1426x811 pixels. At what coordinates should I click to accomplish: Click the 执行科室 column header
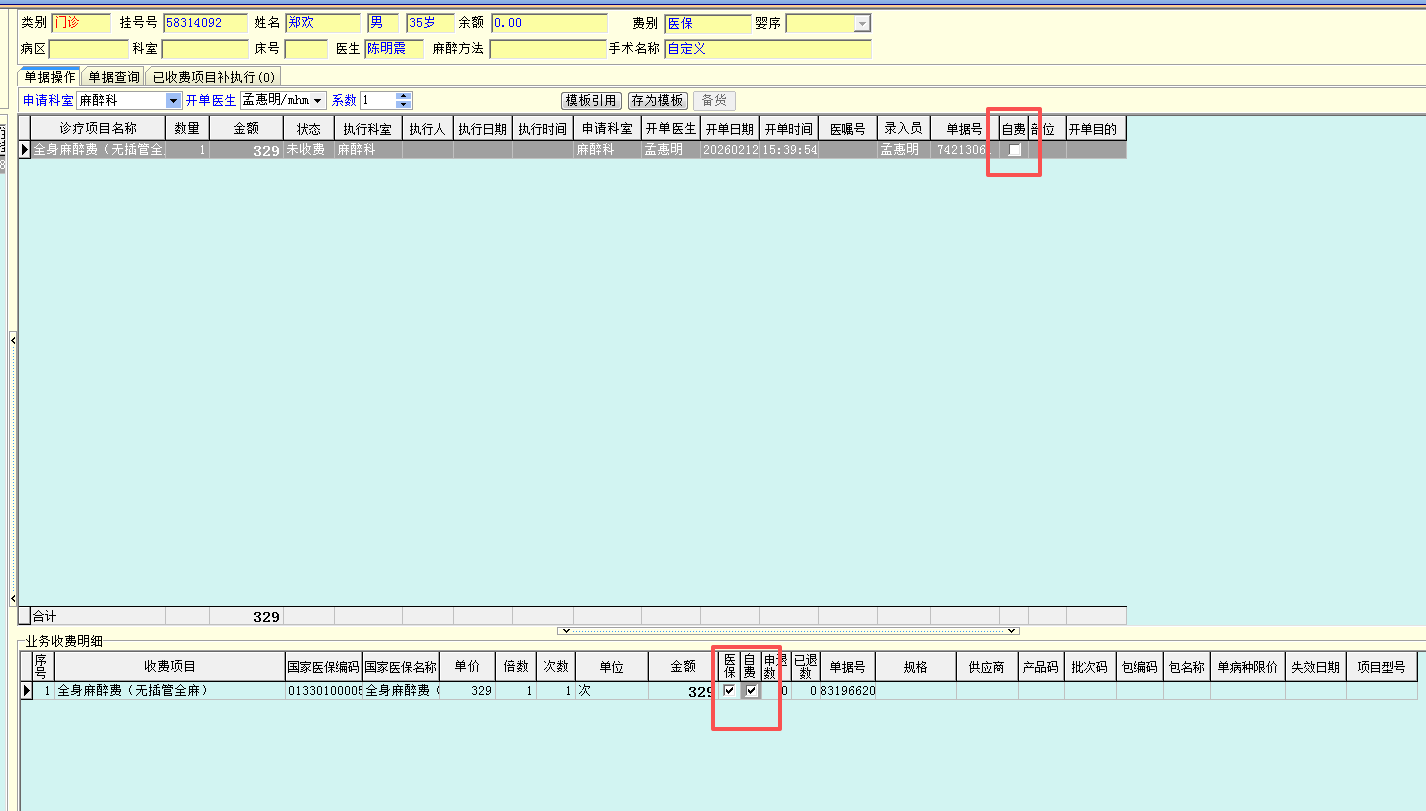tap(368, 129)
